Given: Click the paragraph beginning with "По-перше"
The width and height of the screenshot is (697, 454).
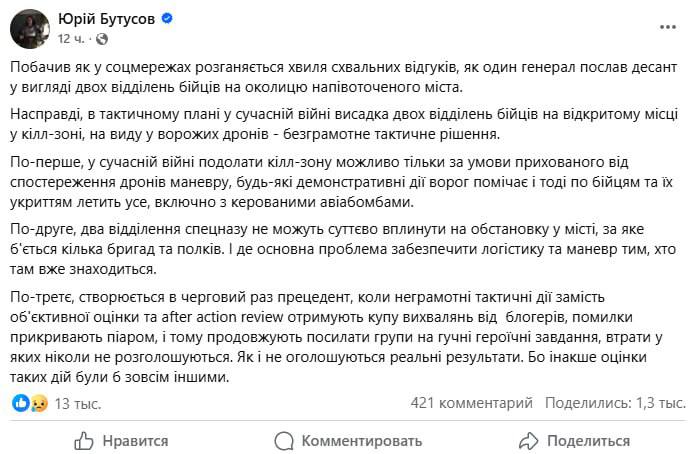Looking at the screenshot, I should click(340, 181).
